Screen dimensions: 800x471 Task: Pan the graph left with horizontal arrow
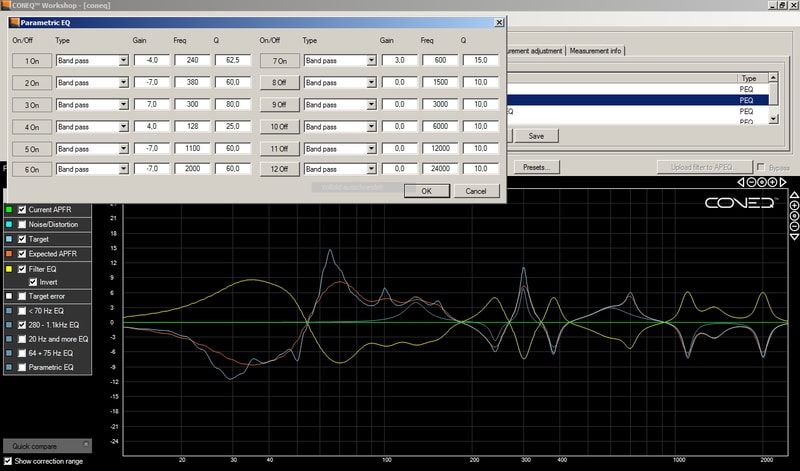click(741, 182)
